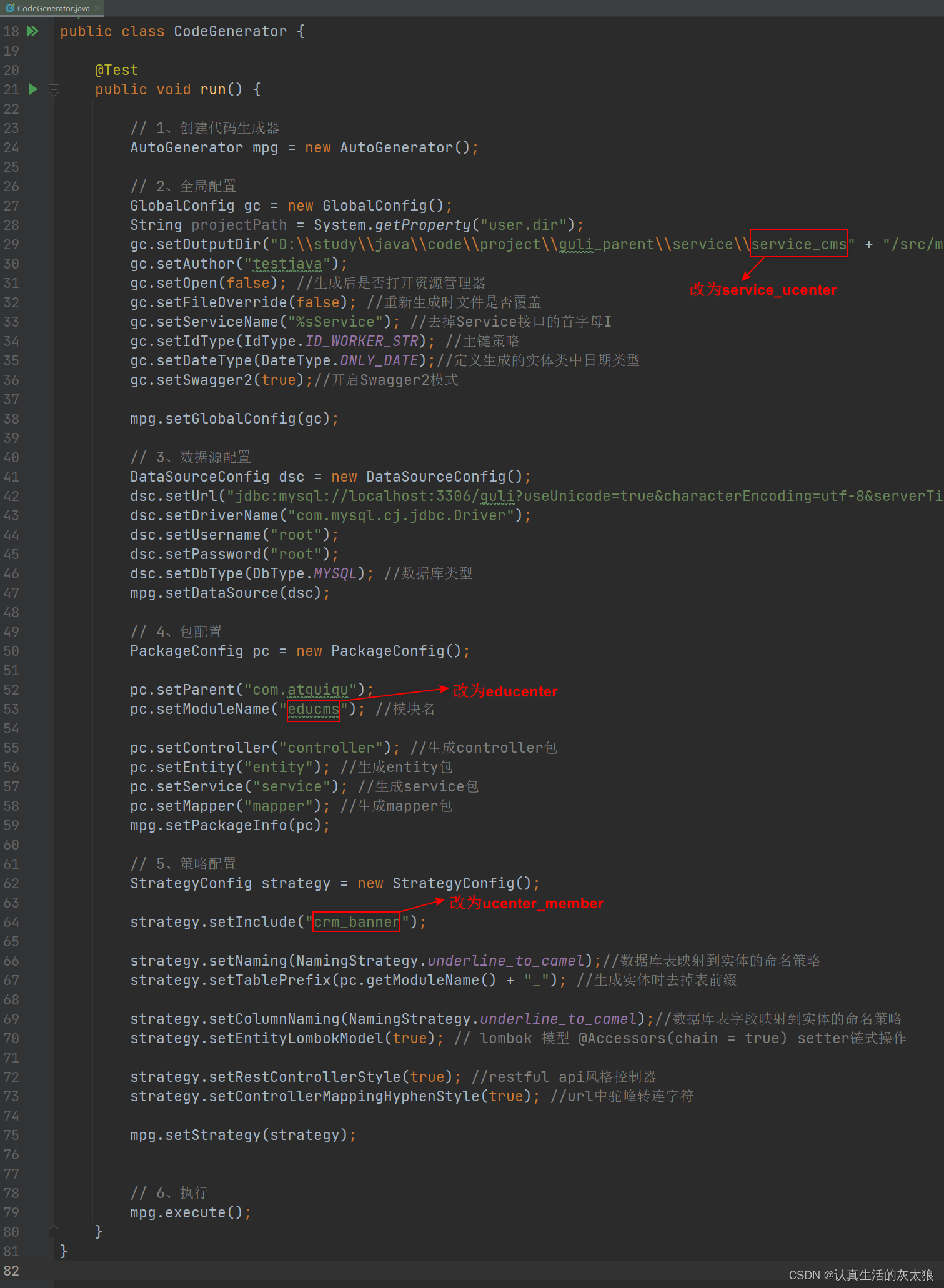
Task: Click the run() method name
Action: (212, 89)
